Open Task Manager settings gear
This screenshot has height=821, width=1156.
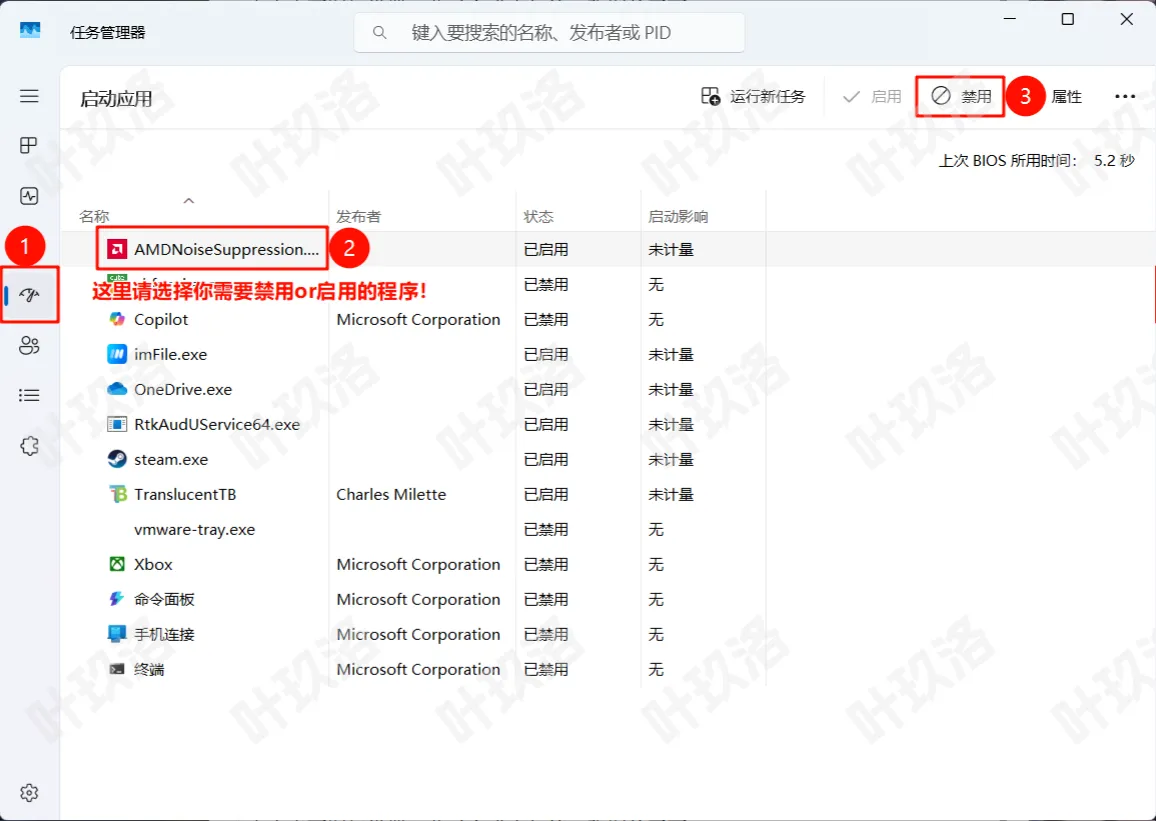pyautogui.click(x=29, y=793)
